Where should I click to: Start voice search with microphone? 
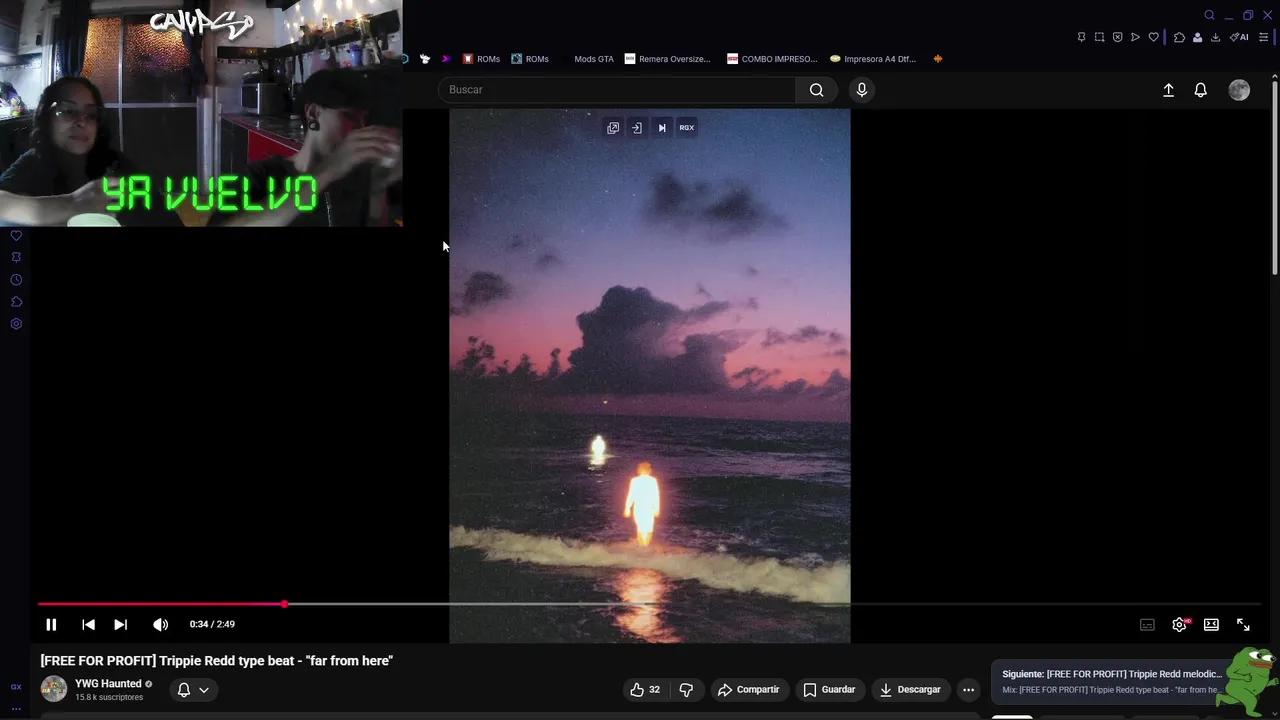pyautogui.click(x=861, y=90)
